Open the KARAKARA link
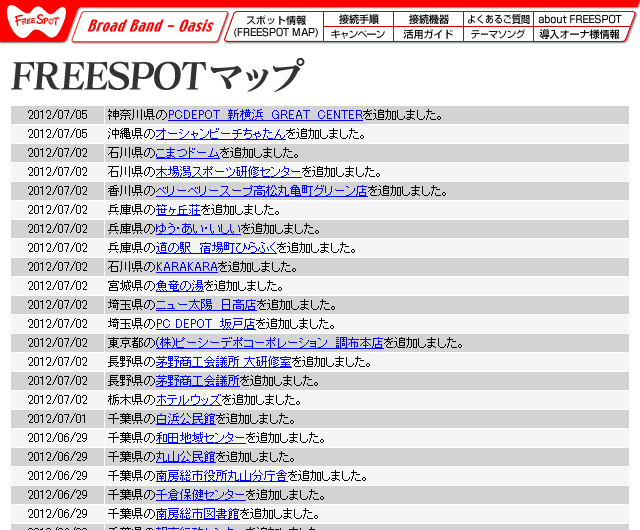640x530 pixels. point(187,267)
